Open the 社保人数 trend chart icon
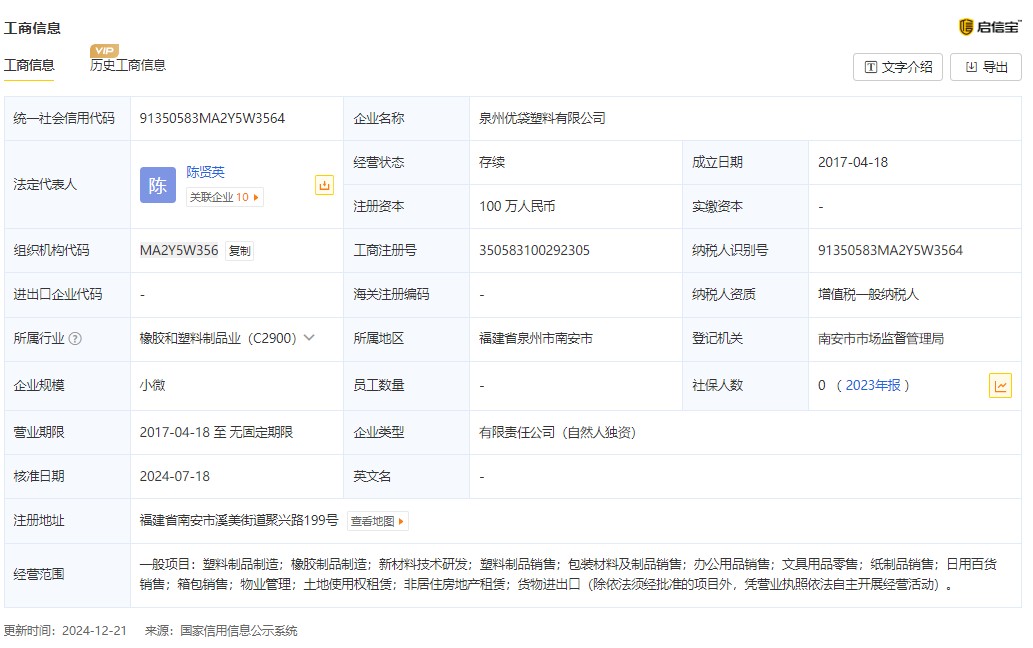1033x648 pixels. tap(999, 385)
